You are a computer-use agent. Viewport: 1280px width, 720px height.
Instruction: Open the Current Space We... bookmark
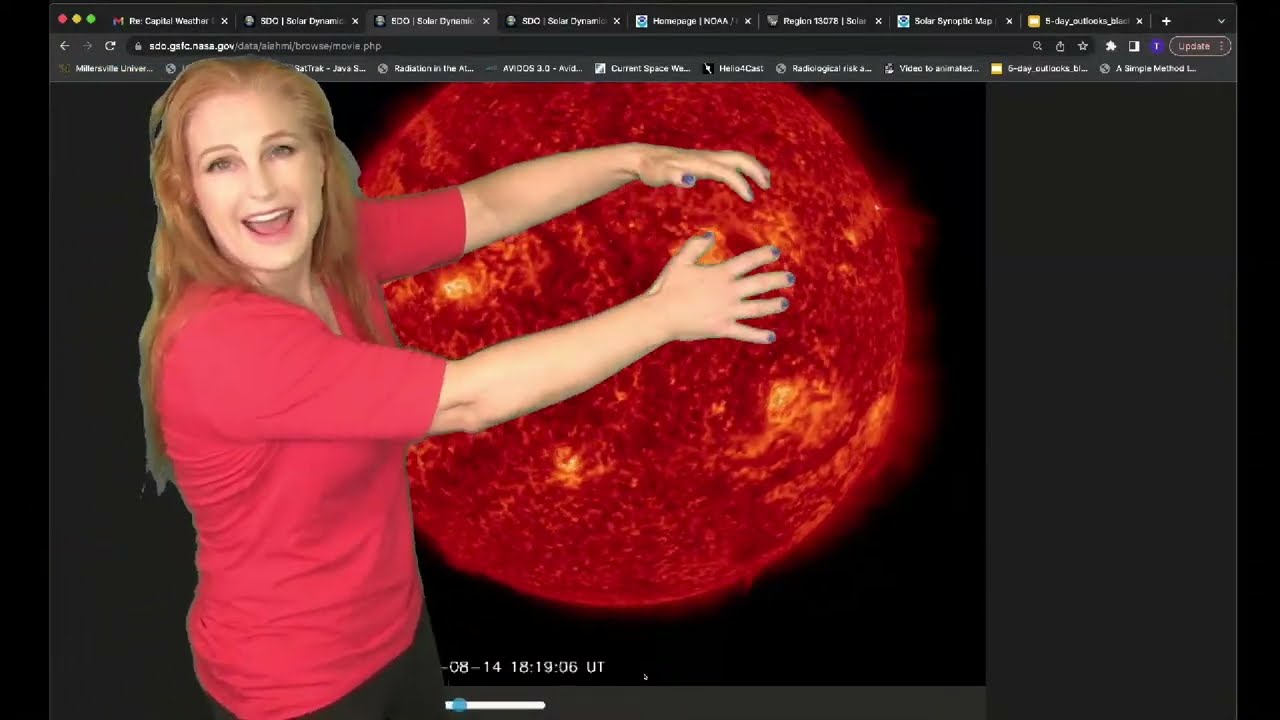point(642,69)
